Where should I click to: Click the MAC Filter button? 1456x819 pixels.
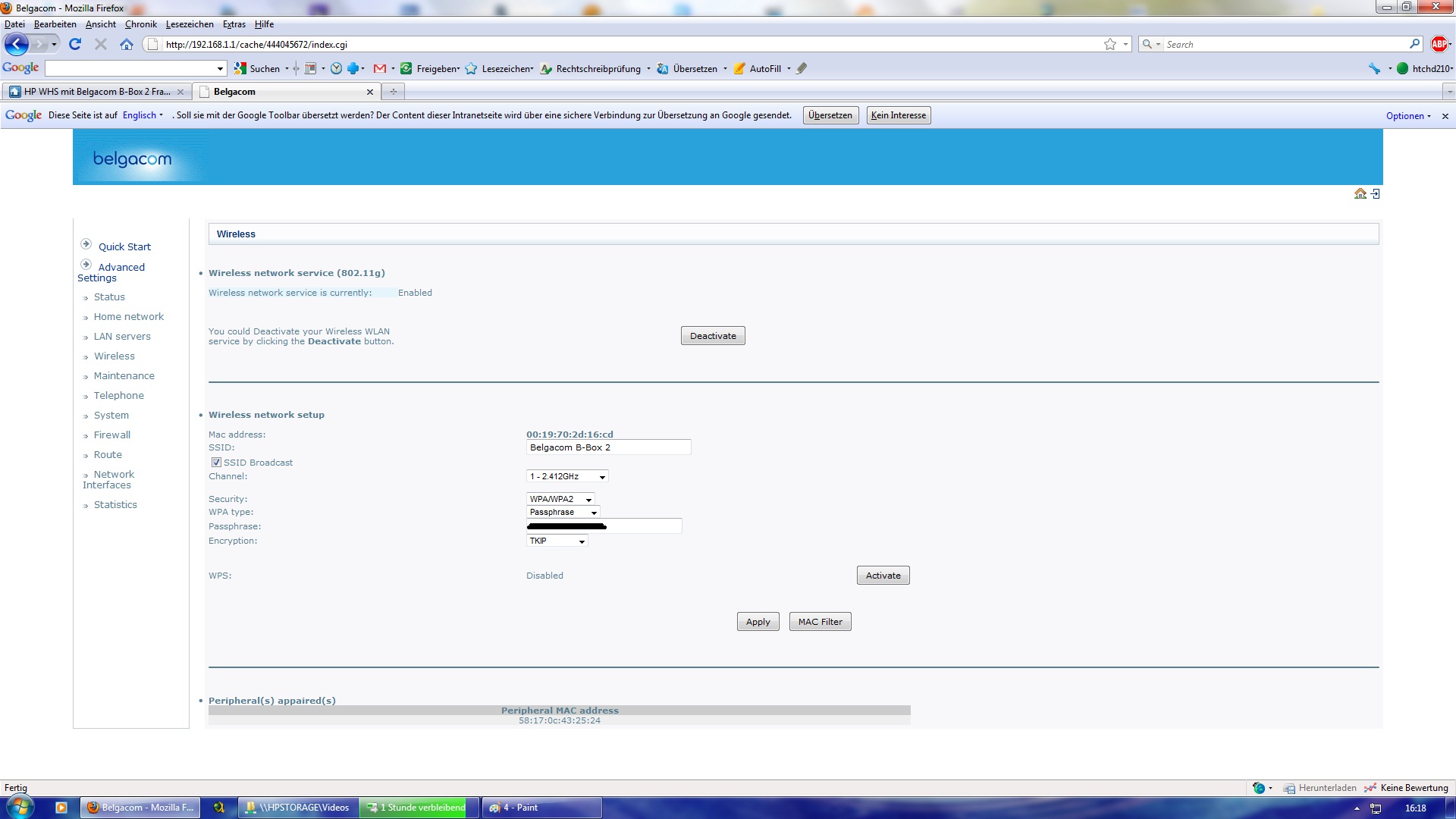[820, 622]
